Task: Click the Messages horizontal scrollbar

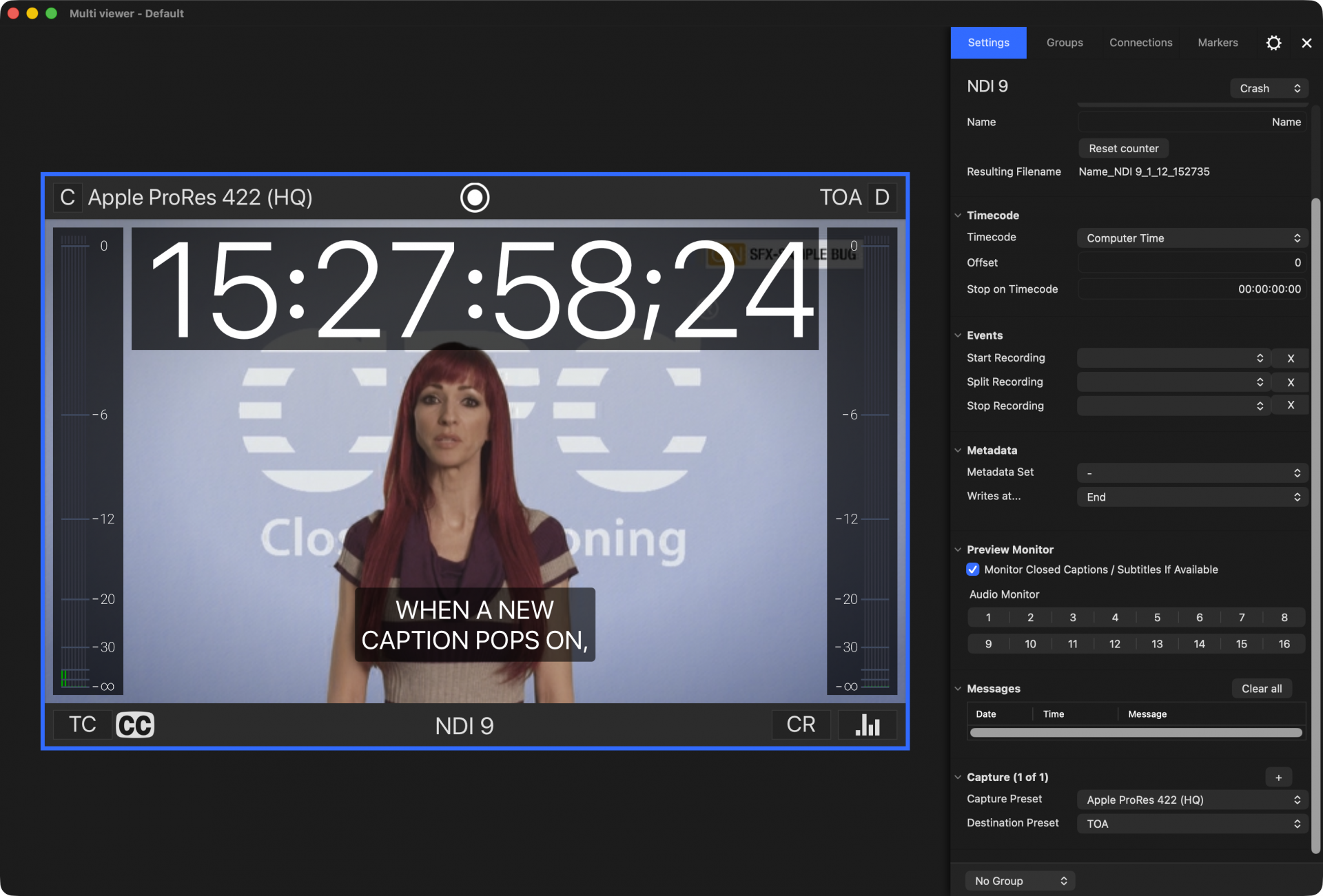Action: [1136, 733]
